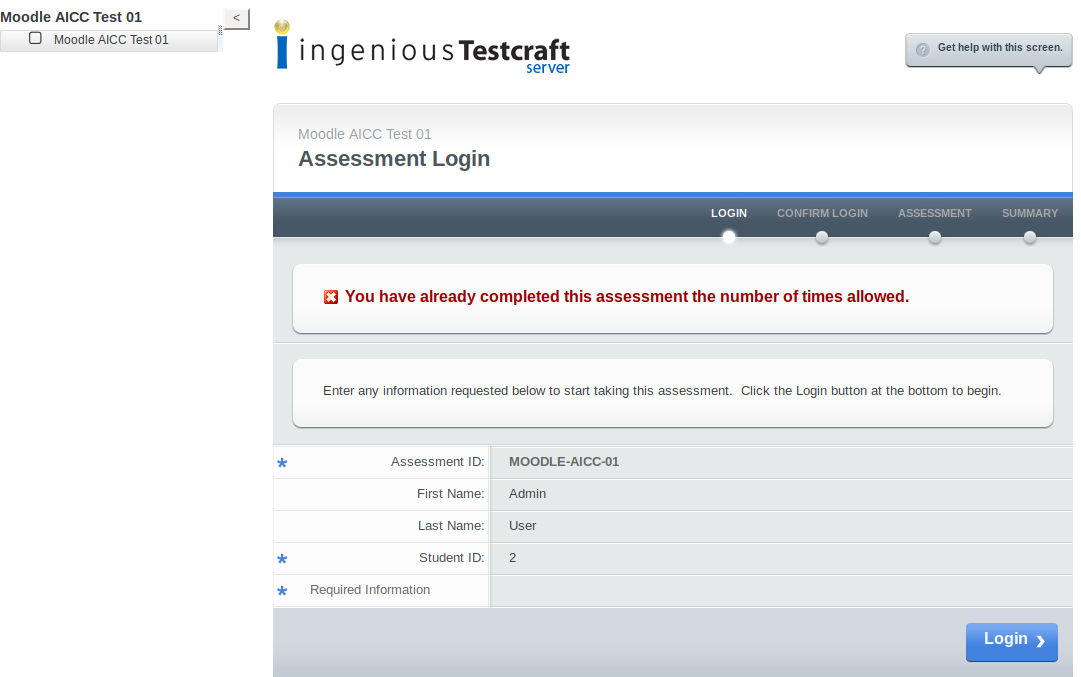Viewport: 1081px width, 677px height.
Task: Select the ASSESSMENT step tab
Action: coord(934,213)
